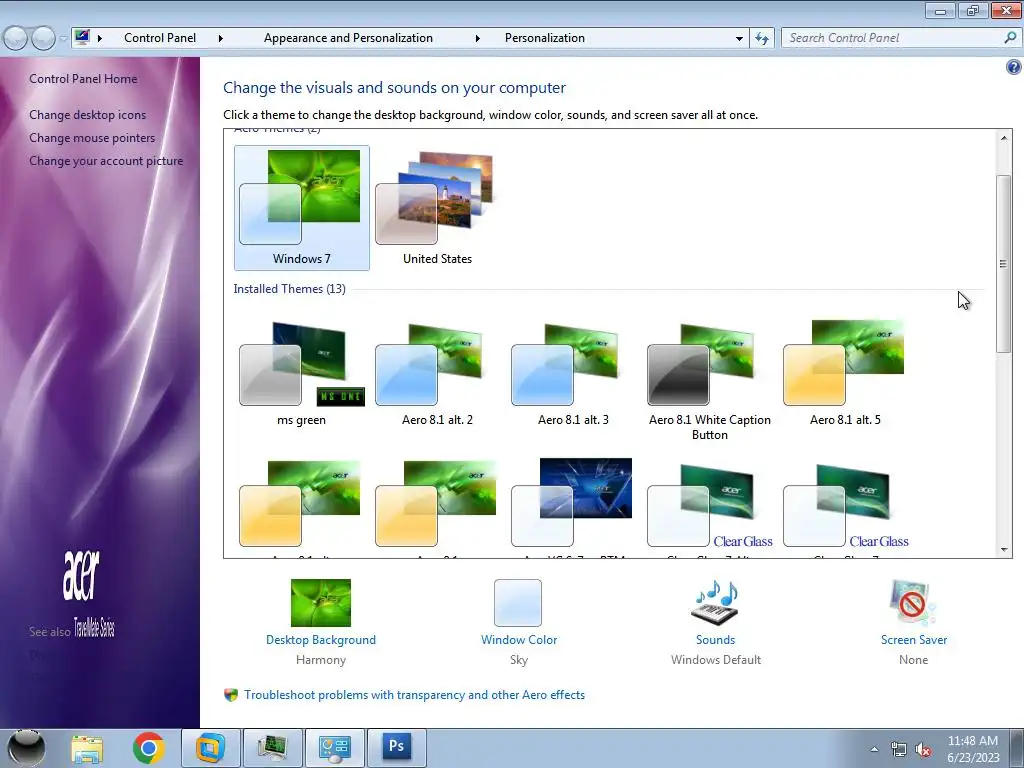Launch Google Chrome from taskbar
Screen dimensions: 1024x768
tap(148, 748)
